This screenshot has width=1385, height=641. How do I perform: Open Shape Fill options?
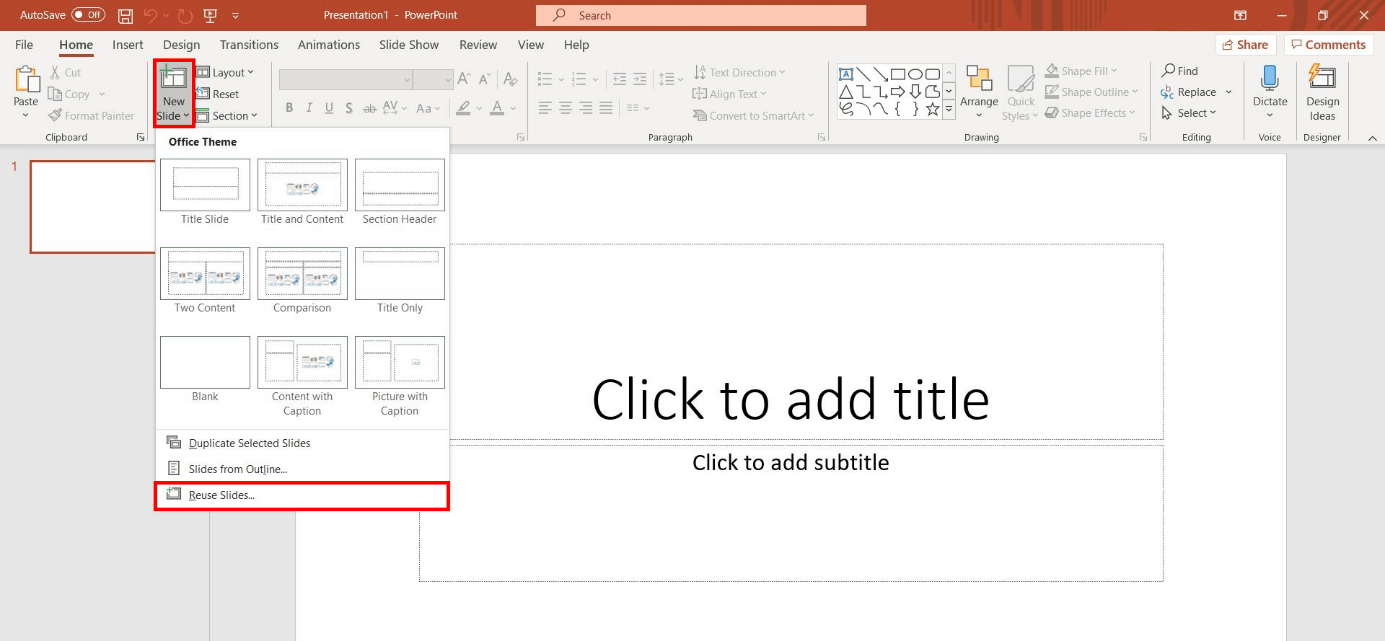[x=1085, y=69]
